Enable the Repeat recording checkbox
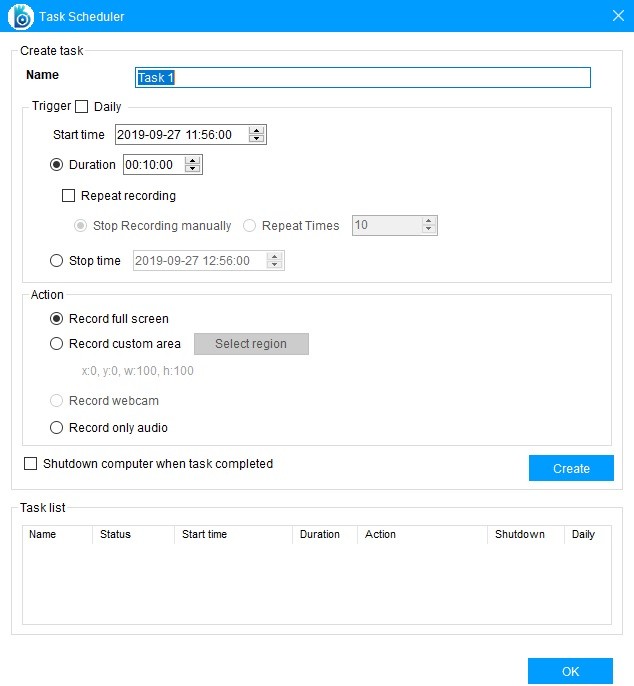This screenshot has width=634, height=686. coord(69,196)
